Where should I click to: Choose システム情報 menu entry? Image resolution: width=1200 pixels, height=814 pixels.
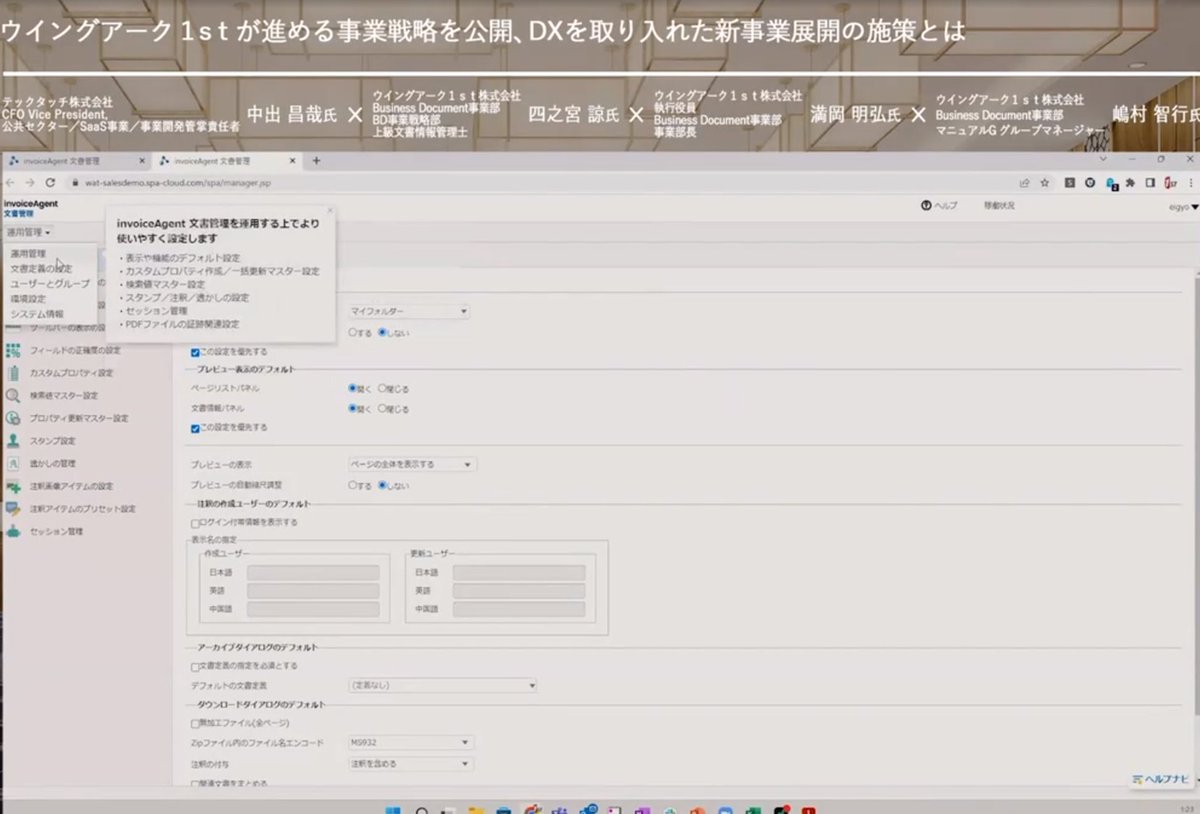pyautogui.click(x=37, y=314)
